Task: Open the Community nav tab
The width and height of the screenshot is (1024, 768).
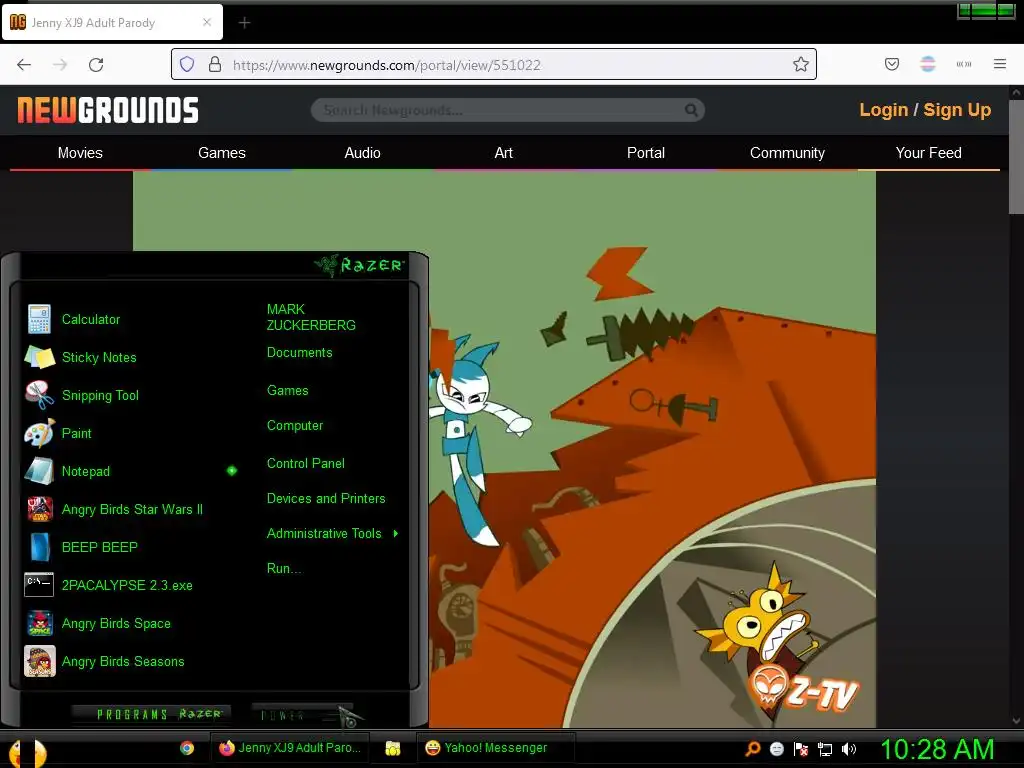Action: [x=787, y=153]
